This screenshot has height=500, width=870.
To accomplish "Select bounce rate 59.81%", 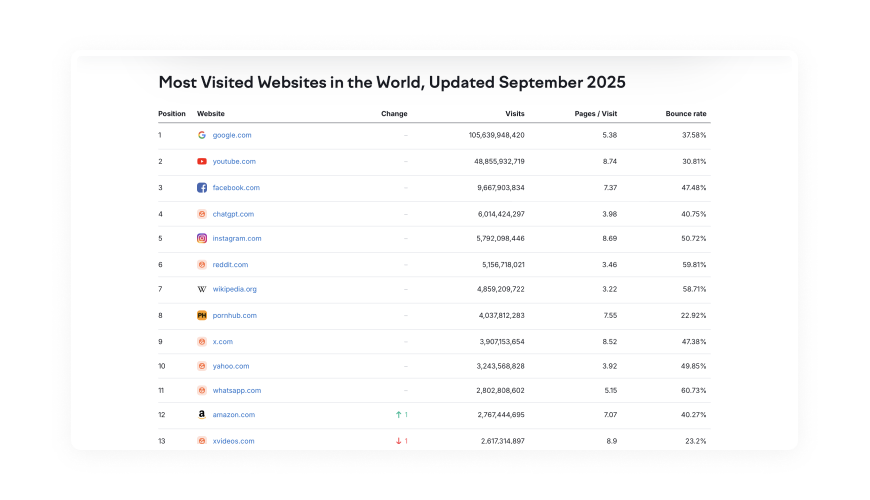I will [x=694, y=265].
